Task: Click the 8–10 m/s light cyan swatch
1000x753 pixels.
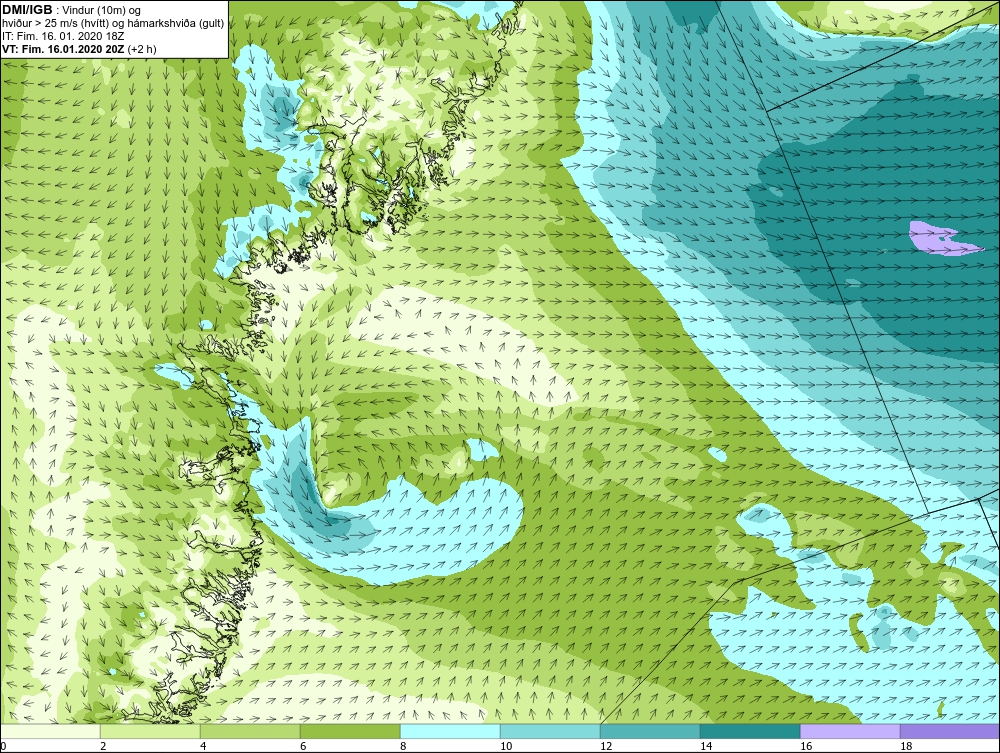Action: point(450,731)
